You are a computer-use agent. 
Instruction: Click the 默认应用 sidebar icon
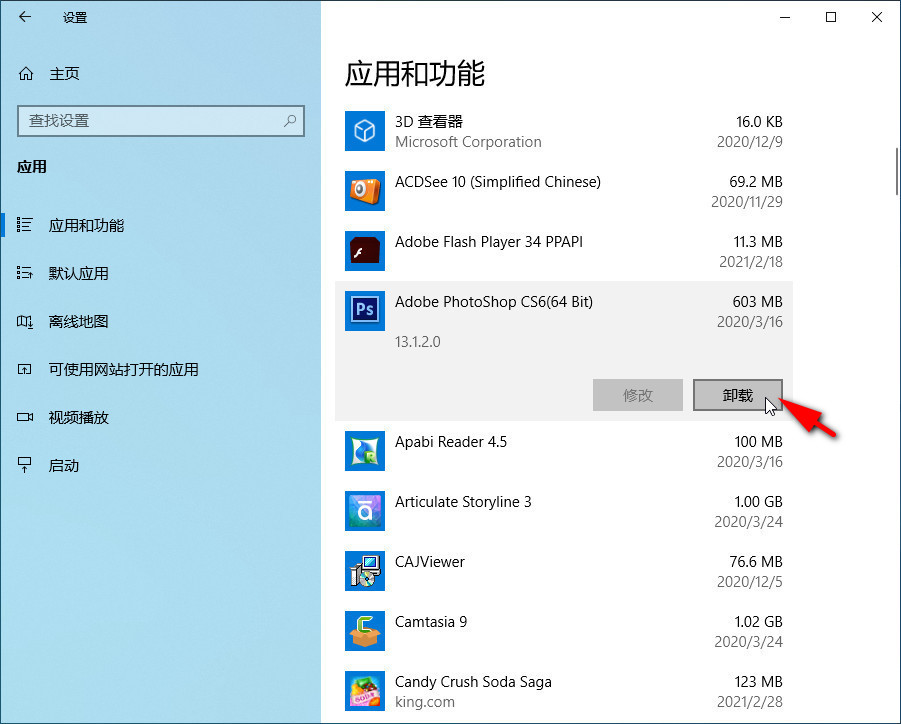click(x=25, y=273)
